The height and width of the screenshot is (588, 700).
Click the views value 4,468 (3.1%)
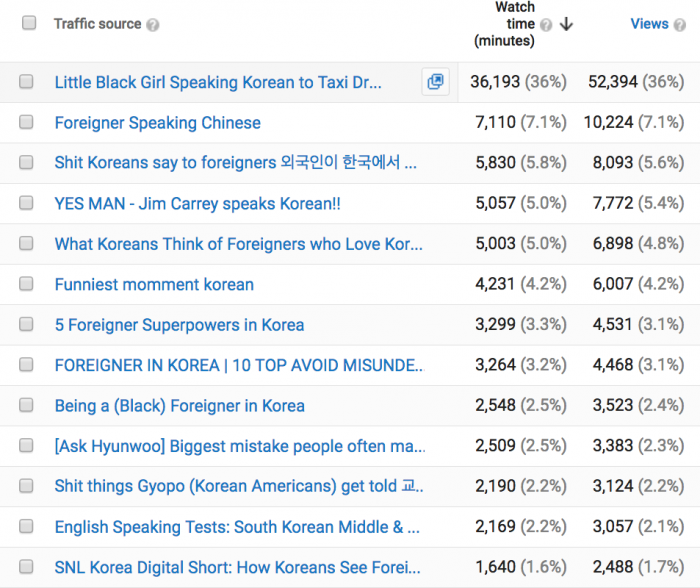638,365
